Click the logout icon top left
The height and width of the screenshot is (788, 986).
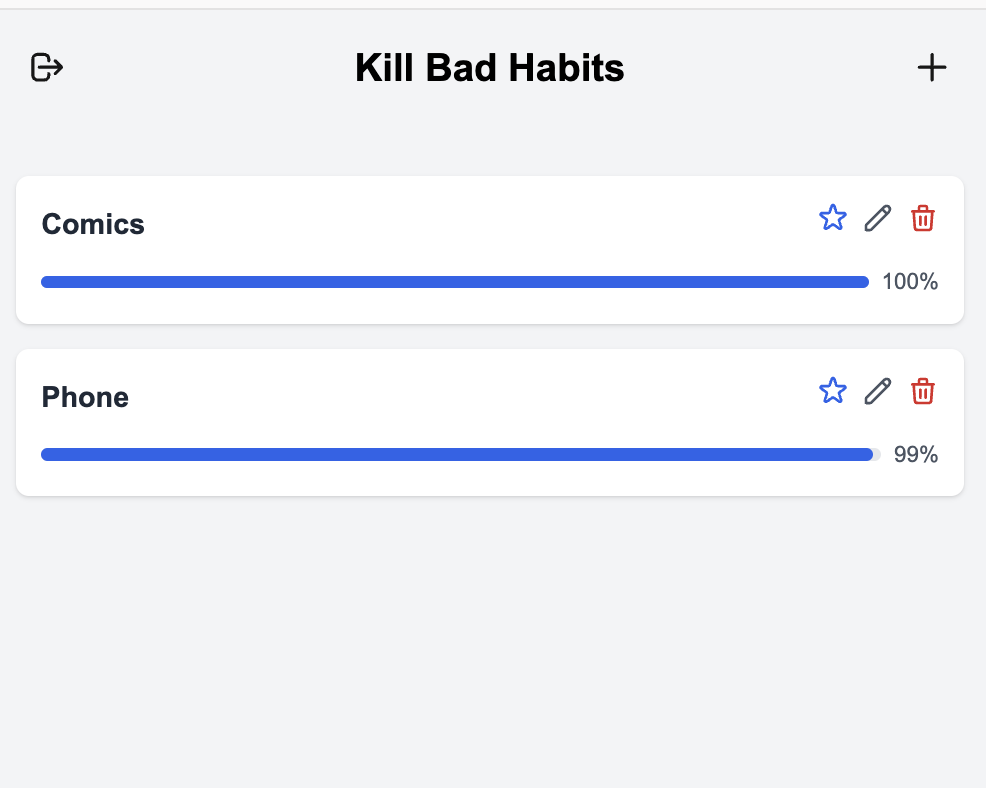[x=45, y=67]
